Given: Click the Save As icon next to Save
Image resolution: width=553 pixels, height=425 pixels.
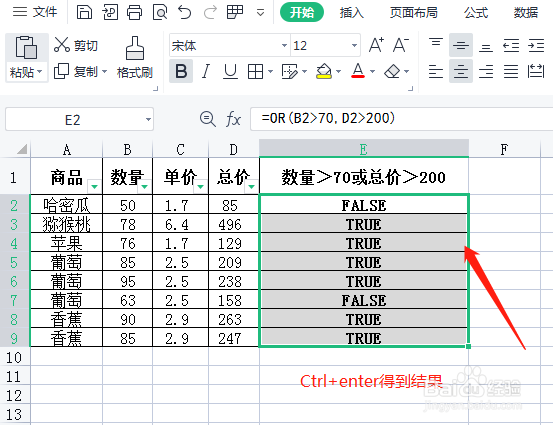Looking at the screenshot, I should pos(110,12).
